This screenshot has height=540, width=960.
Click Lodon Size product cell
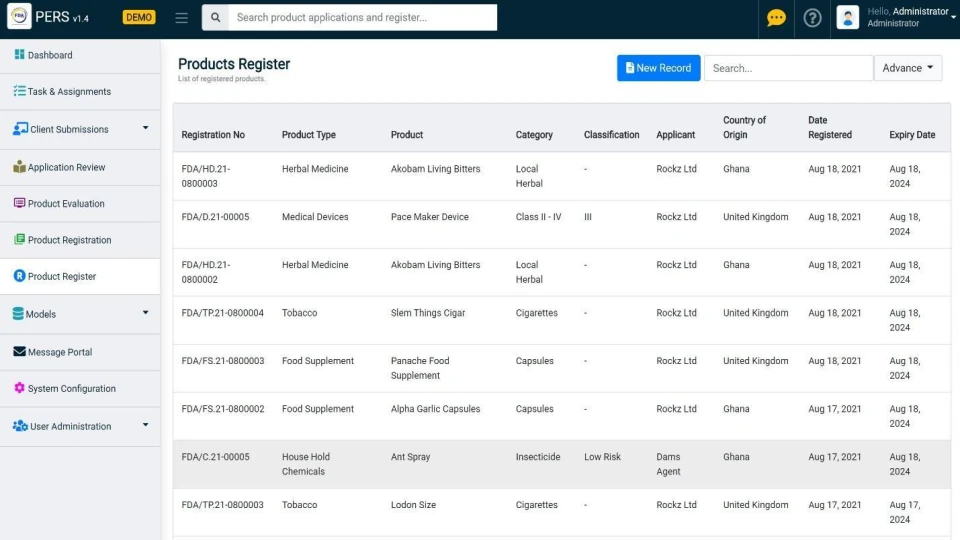(413, 505)
